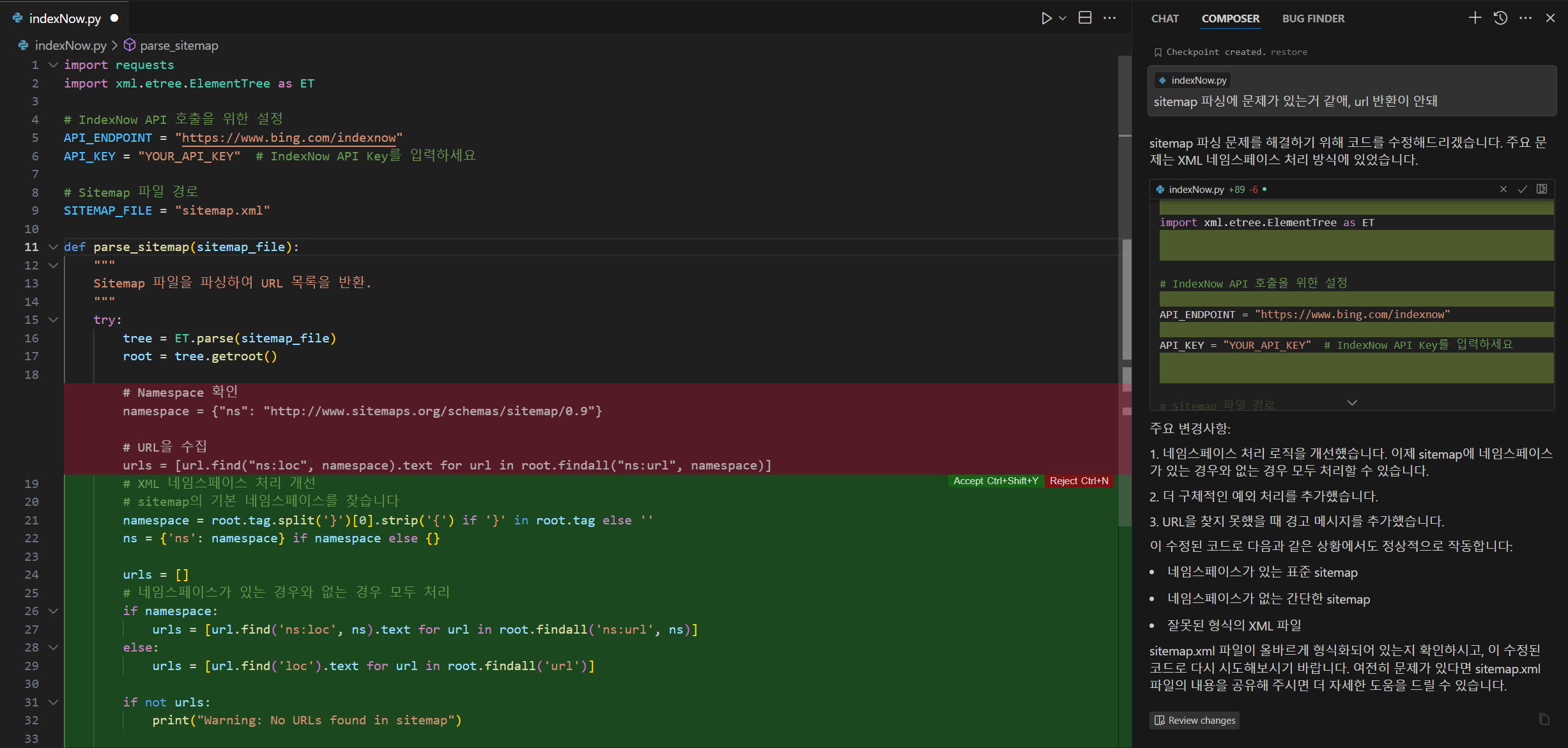Open run options dropdown beside play icon
Viewport: 1568px width, 748px height.
pyautogui.click(x=1063, y=18)
